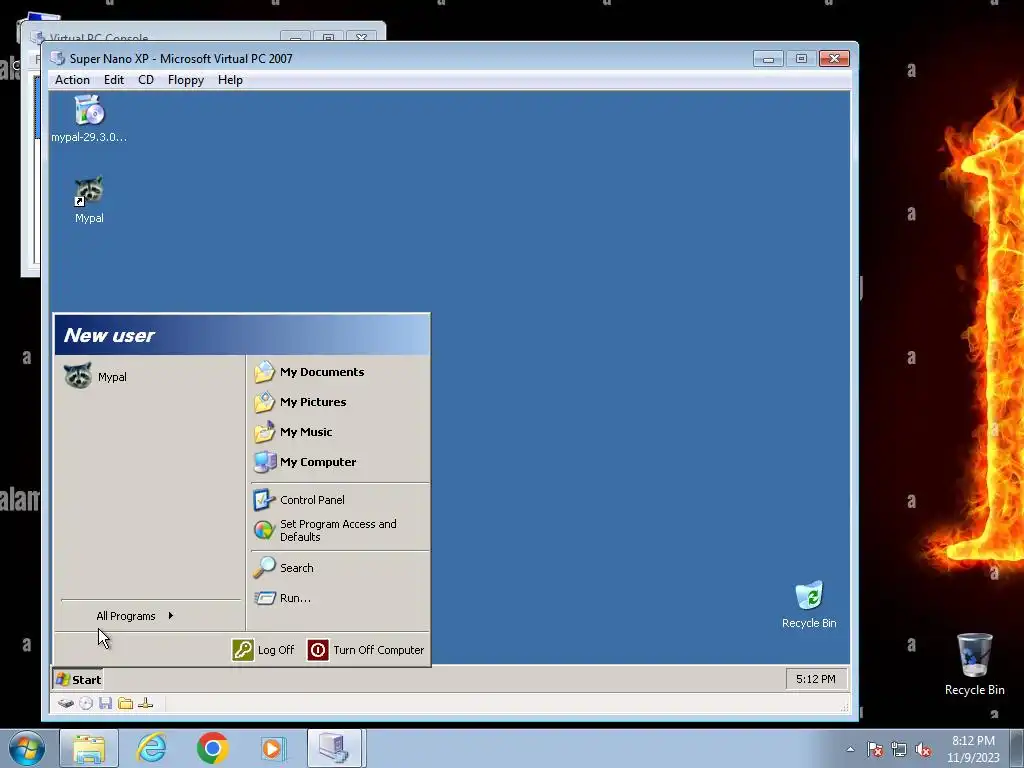Viewport: 1024px width, 768px height.
Task: Open the Edit menu in Virtual PC
Action: click(x=114, y=80)
